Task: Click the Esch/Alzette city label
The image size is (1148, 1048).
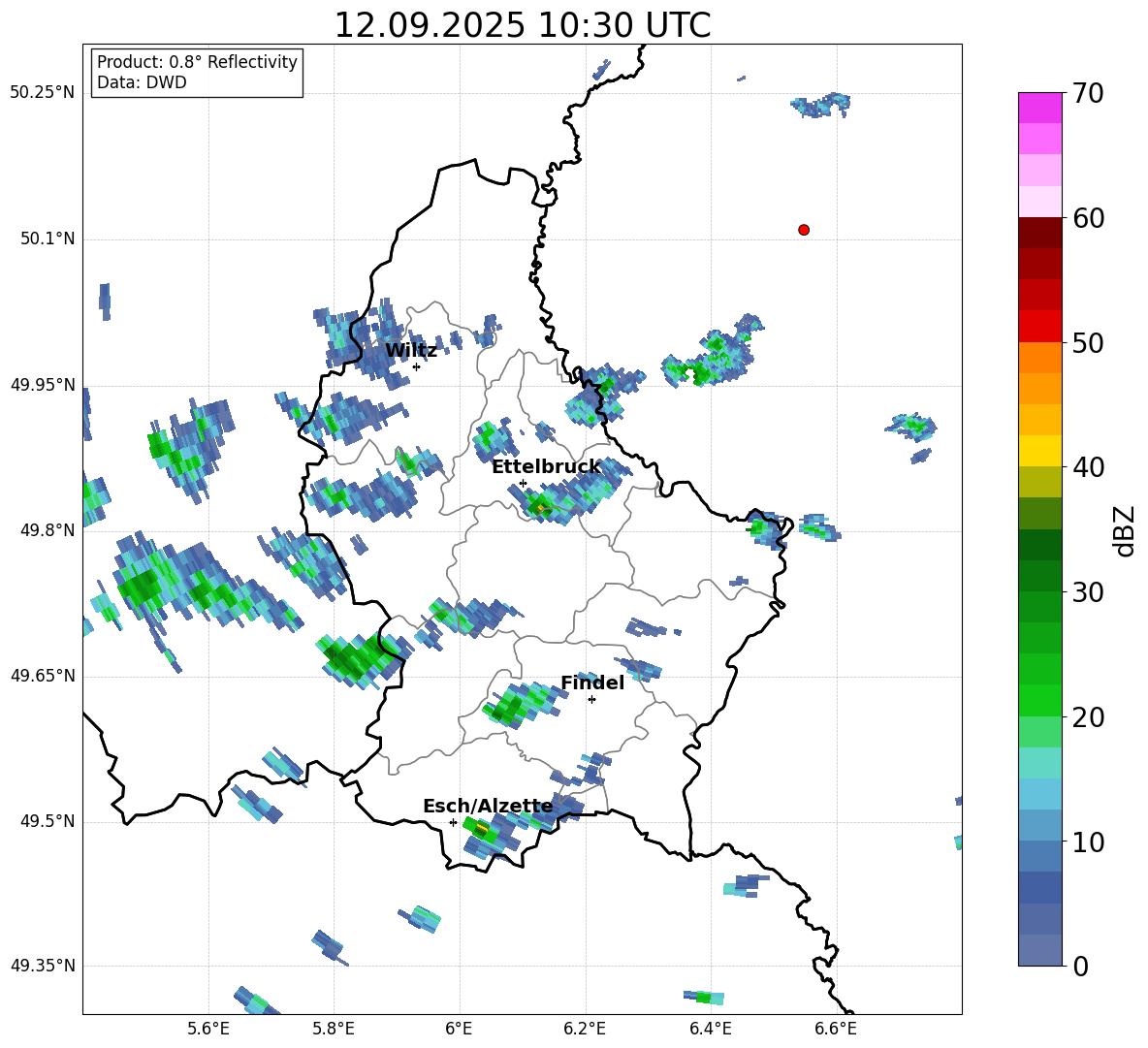Action: point(488,806)
